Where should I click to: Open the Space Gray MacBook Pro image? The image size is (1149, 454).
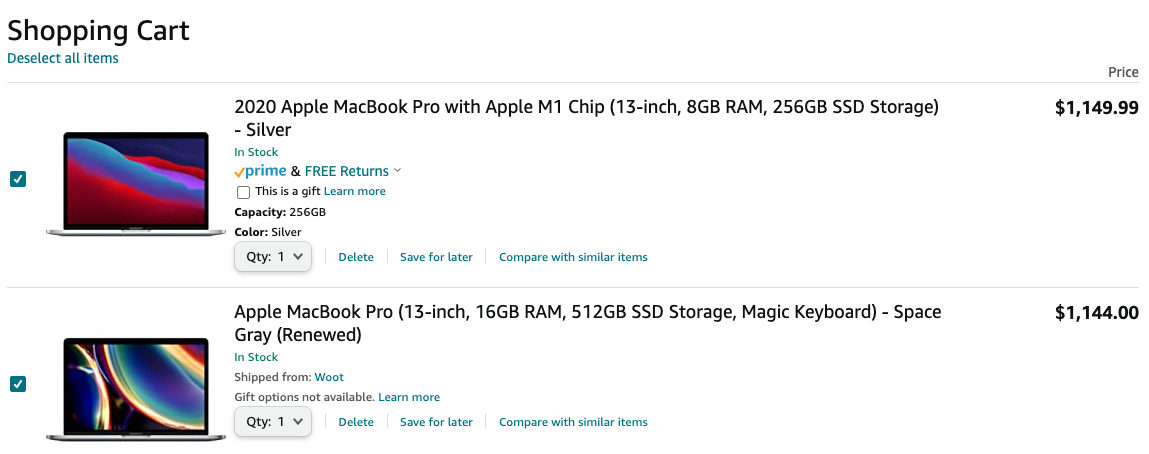click(136, 389)
